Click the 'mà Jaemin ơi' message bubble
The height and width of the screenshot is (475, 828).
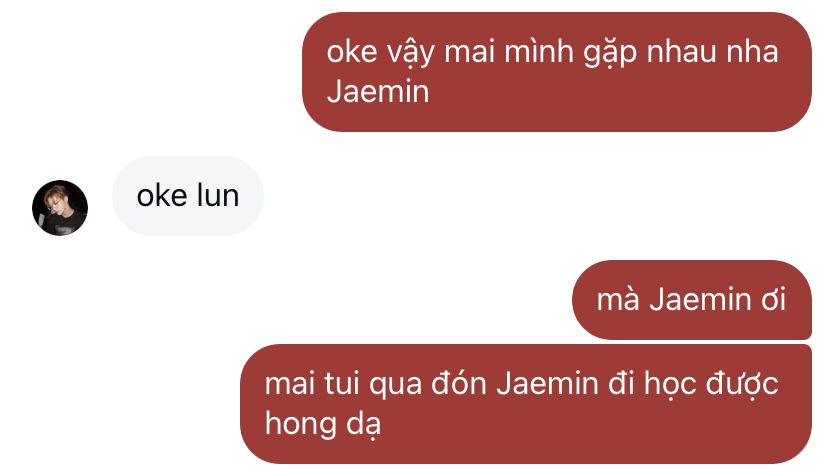point(691,299)
